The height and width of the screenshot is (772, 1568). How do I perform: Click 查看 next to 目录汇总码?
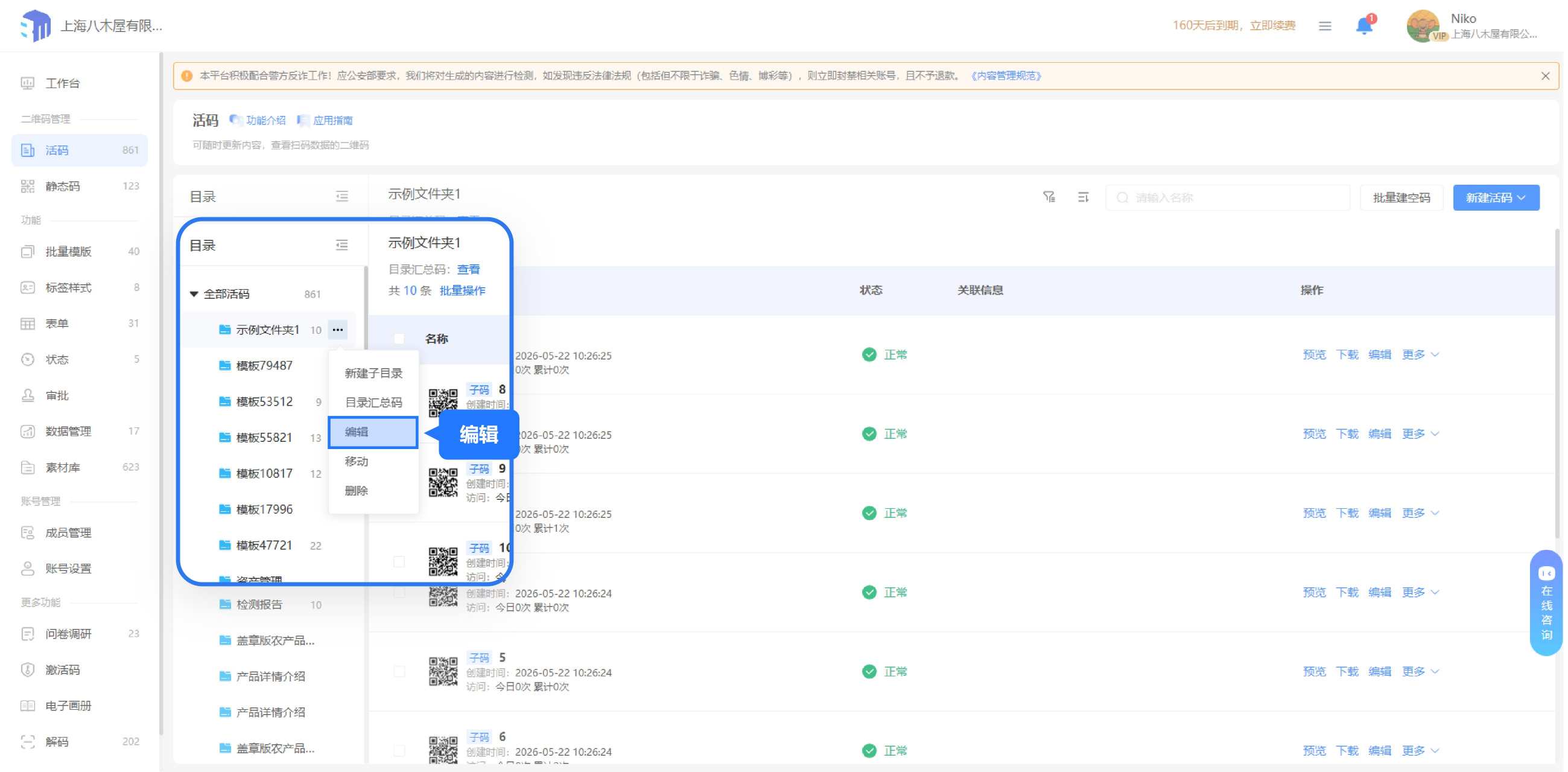point(468,269)
